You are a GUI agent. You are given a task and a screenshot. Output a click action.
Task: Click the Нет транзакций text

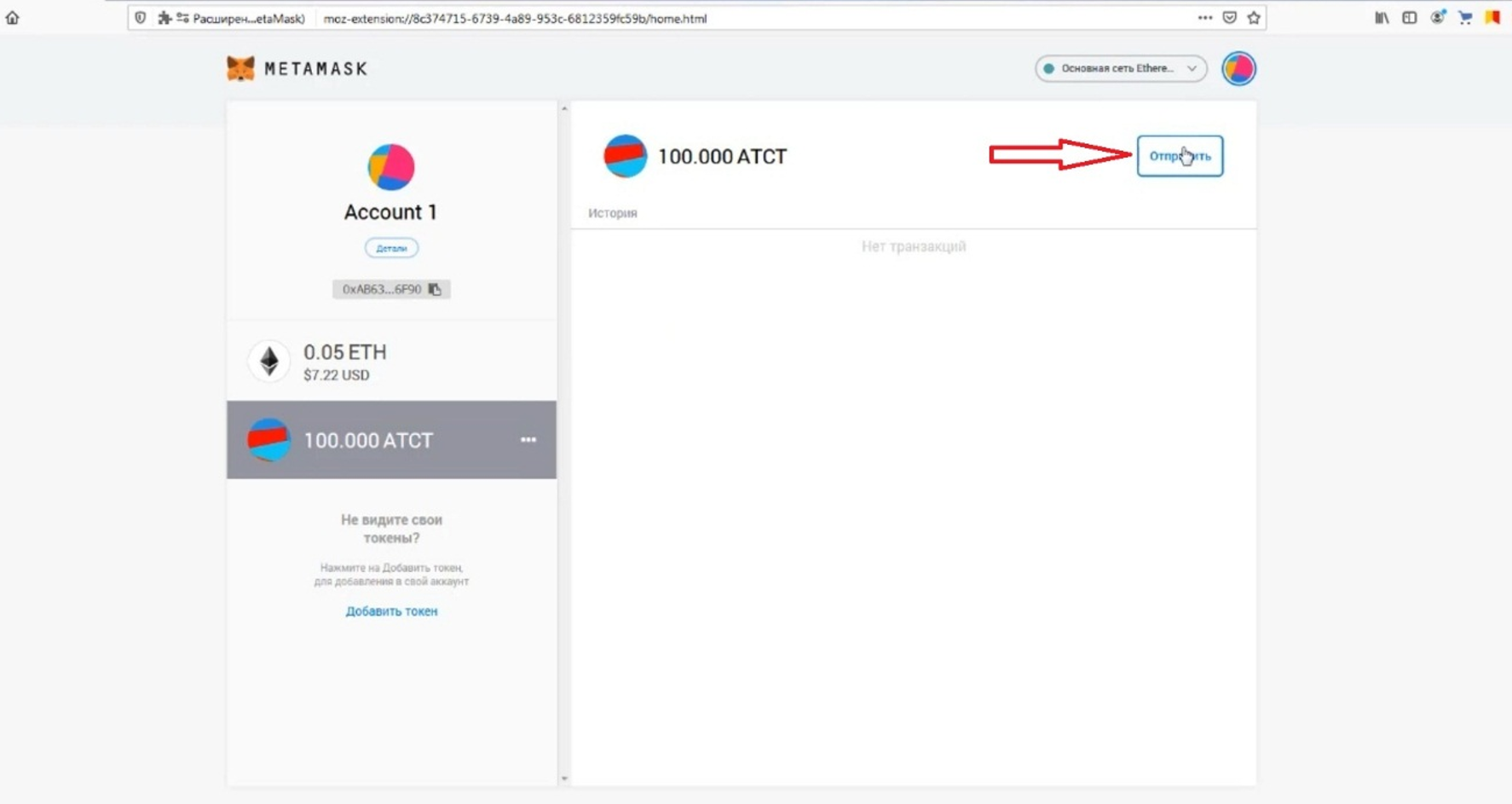click(914, 246)
